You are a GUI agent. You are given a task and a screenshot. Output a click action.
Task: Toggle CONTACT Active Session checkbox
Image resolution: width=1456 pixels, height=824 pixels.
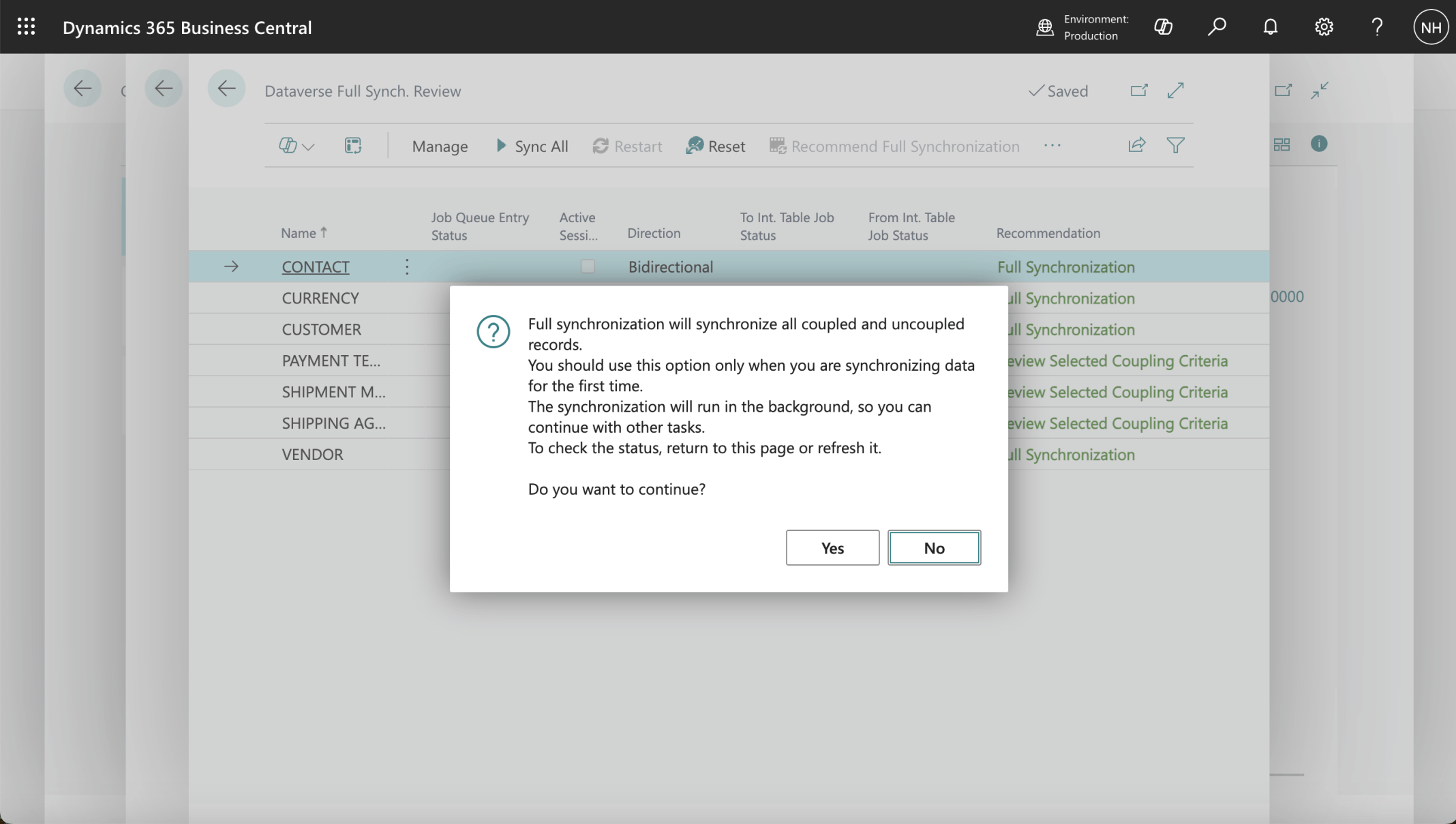click(x=588, y=266)
